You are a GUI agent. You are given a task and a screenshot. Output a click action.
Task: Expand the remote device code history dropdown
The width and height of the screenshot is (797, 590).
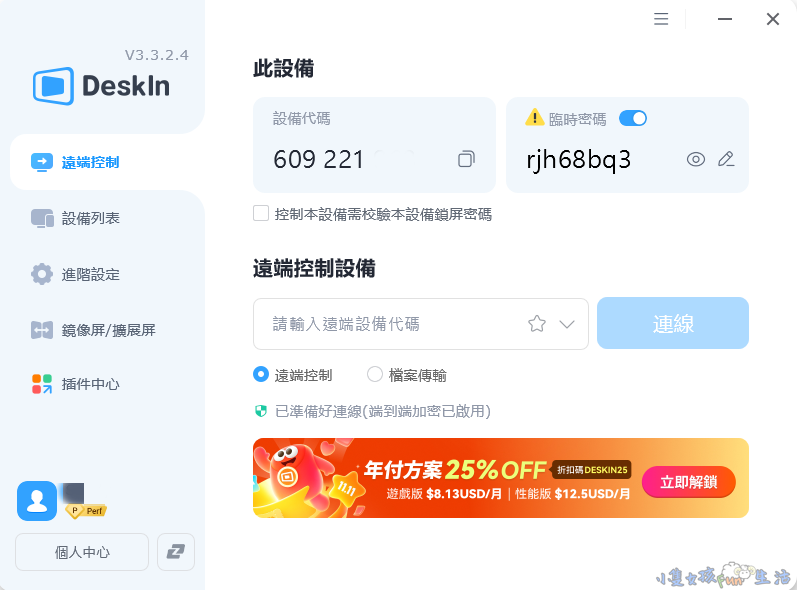[567, 324]
